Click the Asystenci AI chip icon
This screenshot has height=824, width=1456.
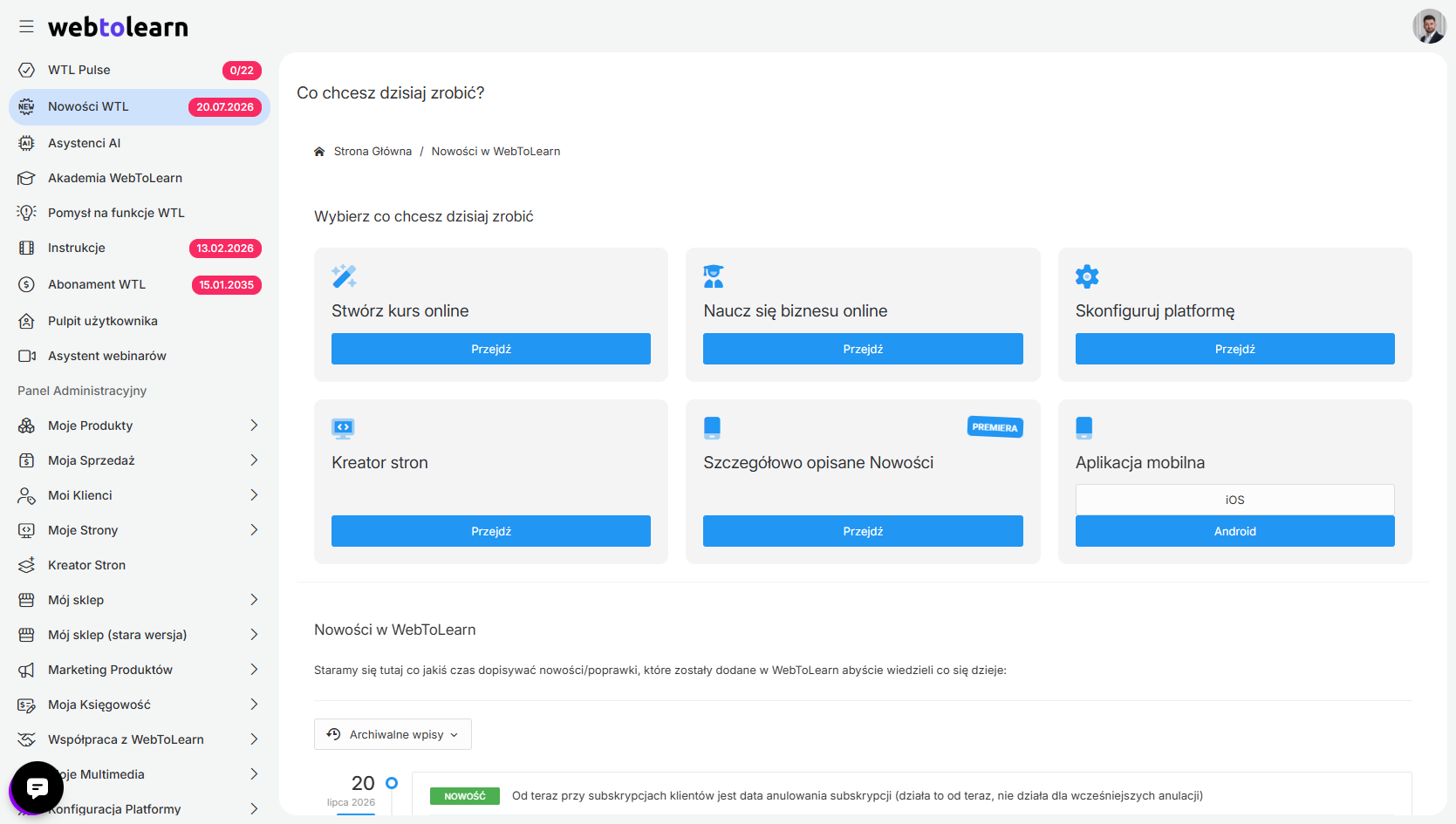coord(26,143)
